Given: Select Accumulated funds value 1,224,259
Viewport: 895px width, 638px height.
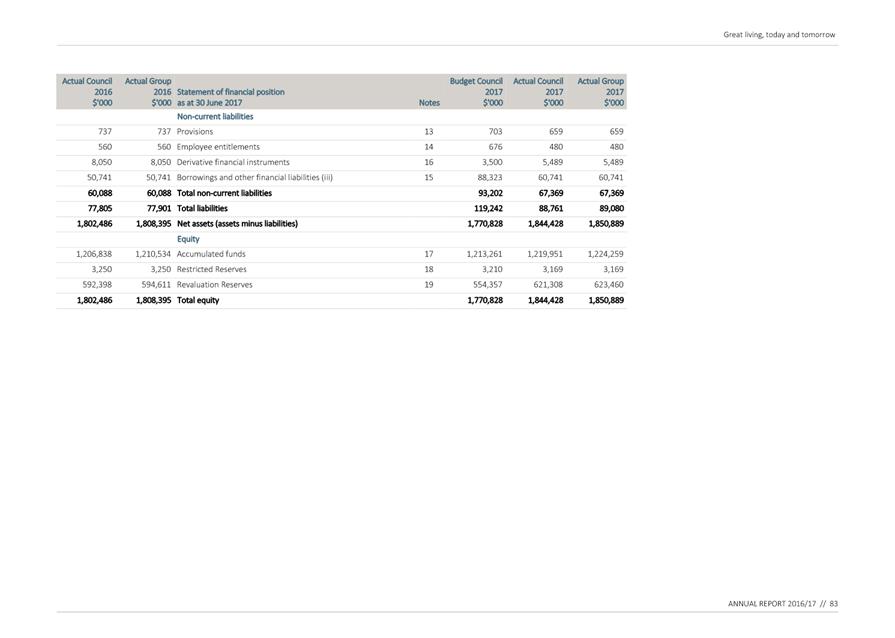Looking at the screenshot, I should [x=606, y=254].
